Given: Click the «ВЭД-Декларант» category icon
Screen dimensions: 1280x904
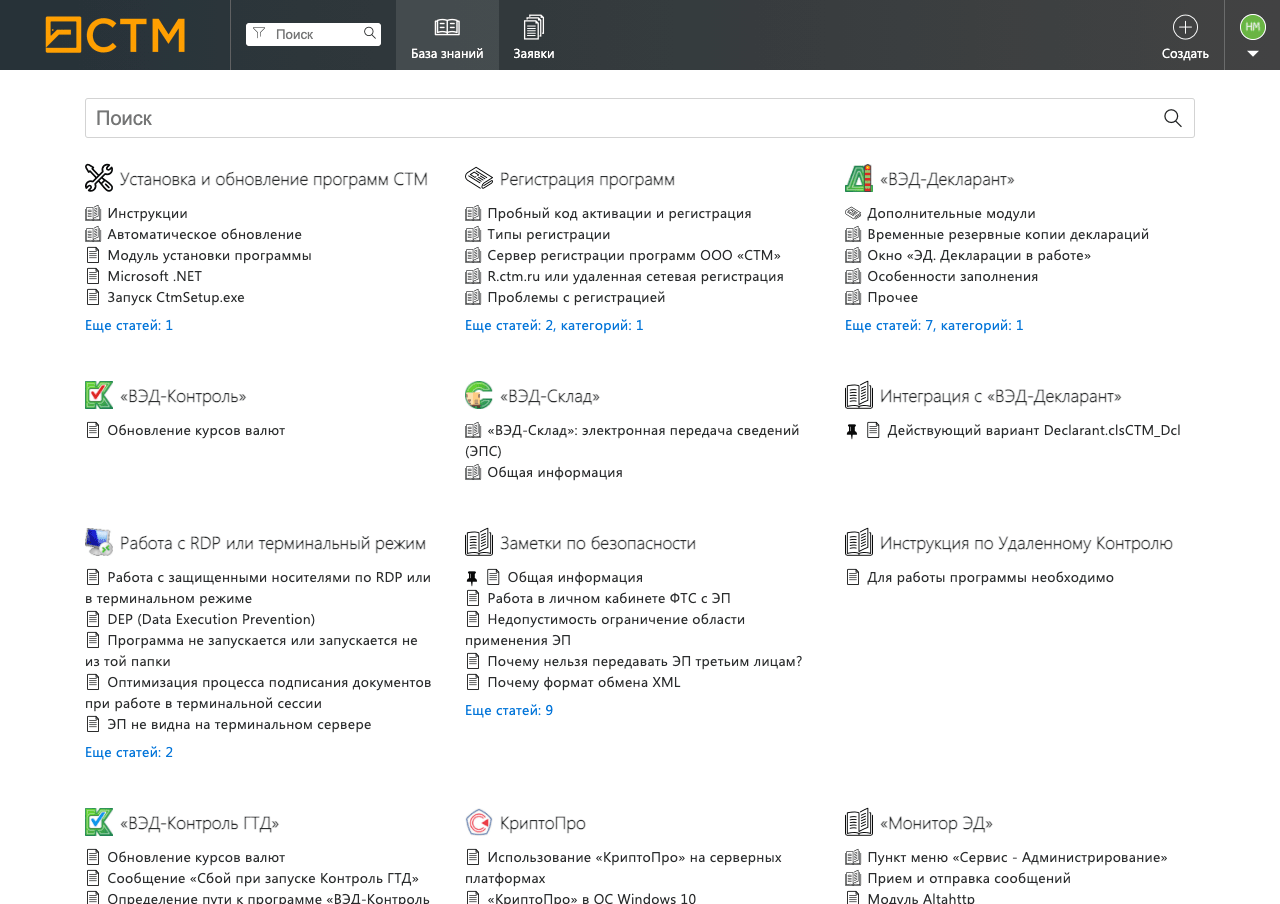Looking at the screenshot, I should [859, 178].
